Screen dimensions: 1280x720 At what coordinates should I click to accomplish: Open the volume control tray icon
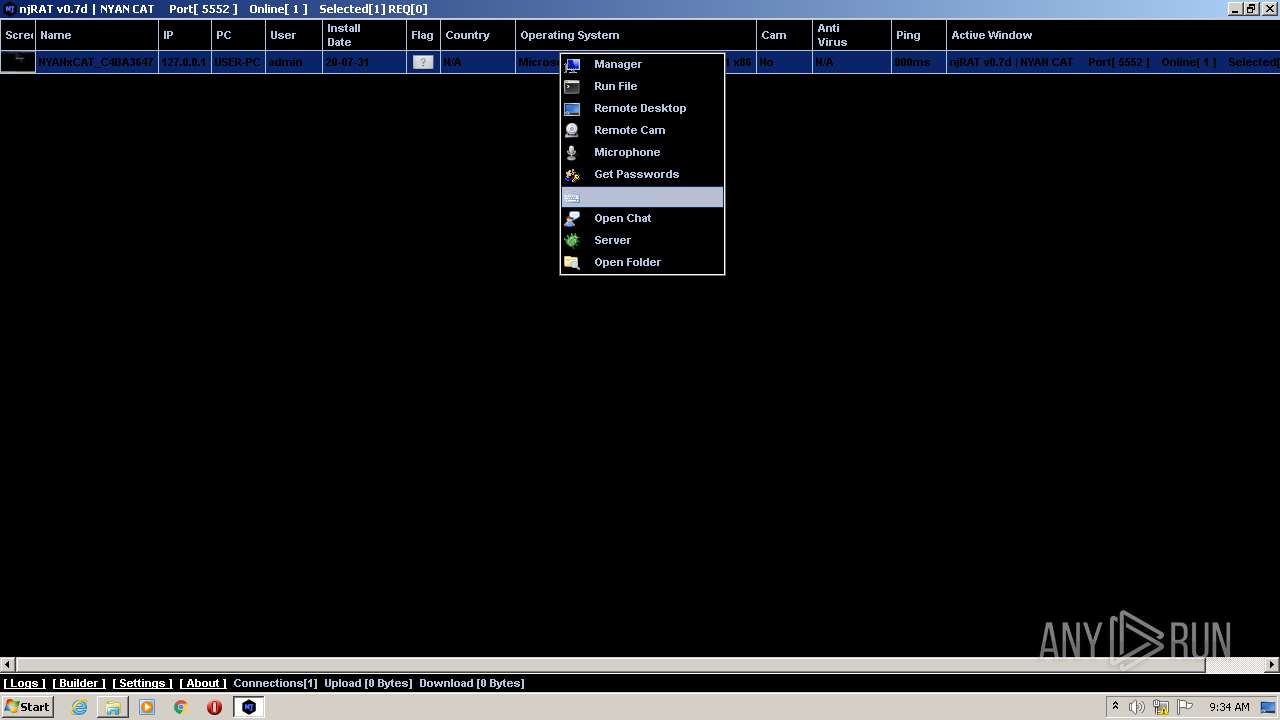1137,707
